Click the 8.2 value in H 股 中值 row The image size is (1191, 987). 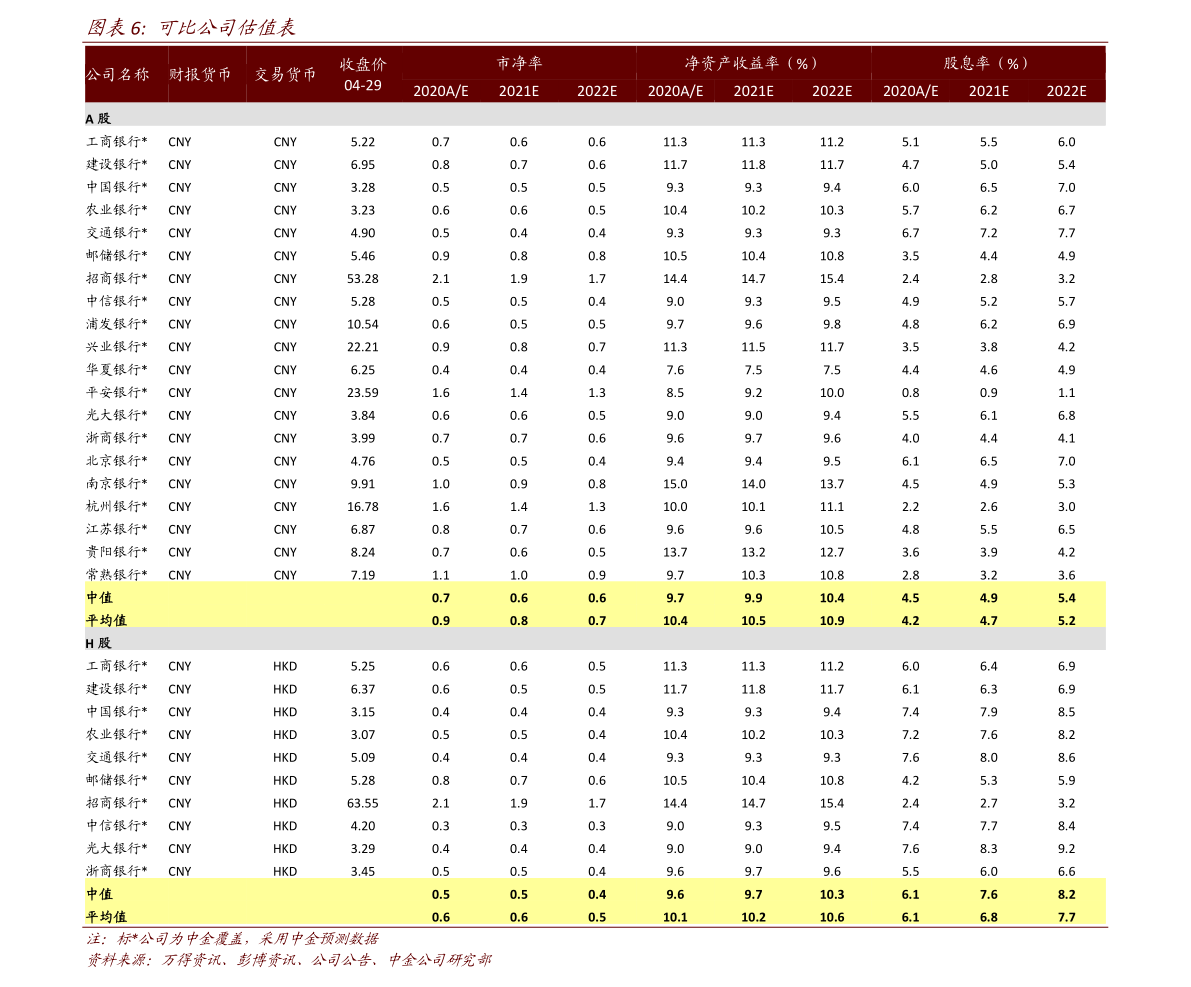coord(1066,894)
